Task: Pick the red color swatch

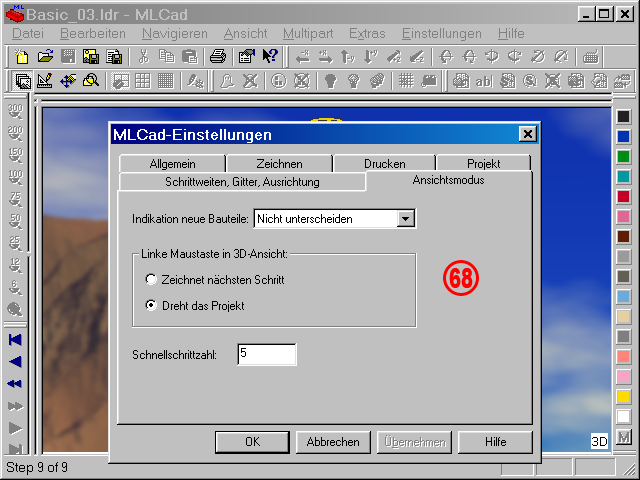Action: tap(623, 197)
